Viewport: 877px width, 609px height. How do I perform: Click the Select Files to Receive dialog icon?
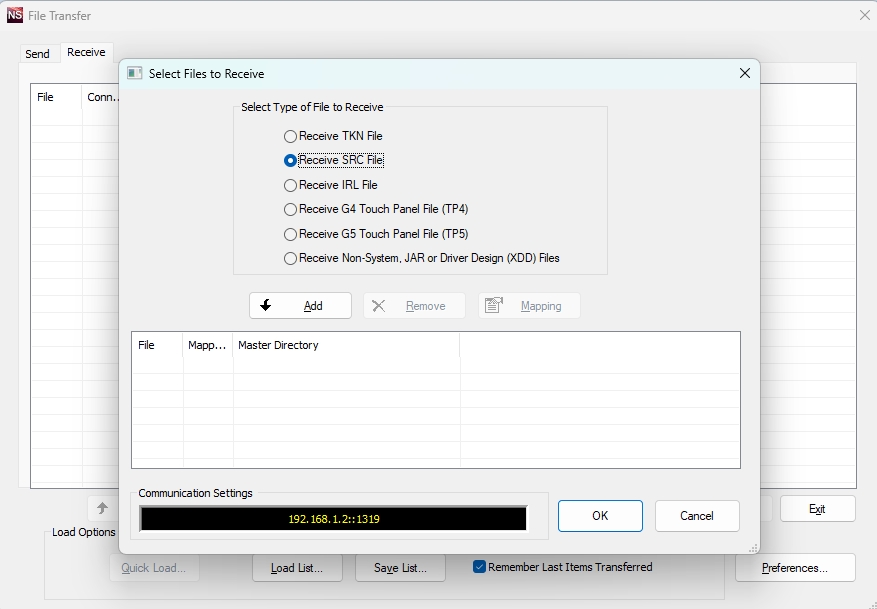135,73
